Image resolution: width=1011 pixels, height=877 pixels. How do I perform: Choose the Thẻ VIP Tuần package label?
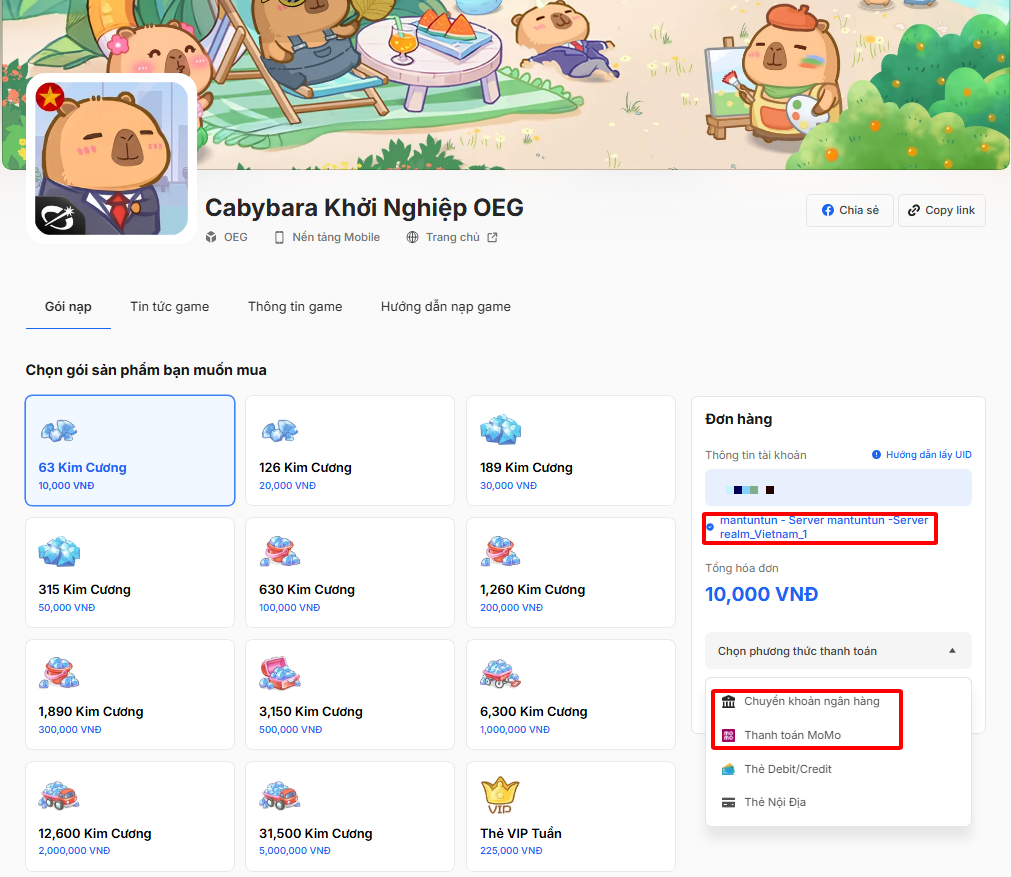[x=521, y=833]
